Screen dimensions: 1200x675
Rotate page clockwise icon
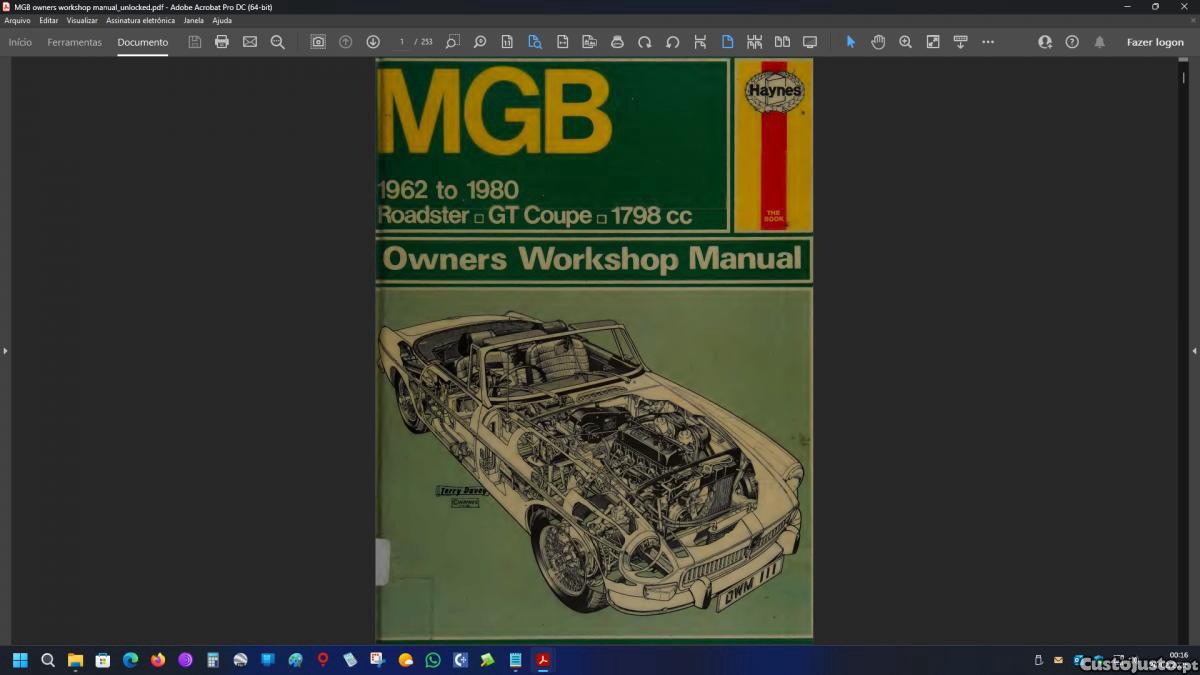point(645,42)
